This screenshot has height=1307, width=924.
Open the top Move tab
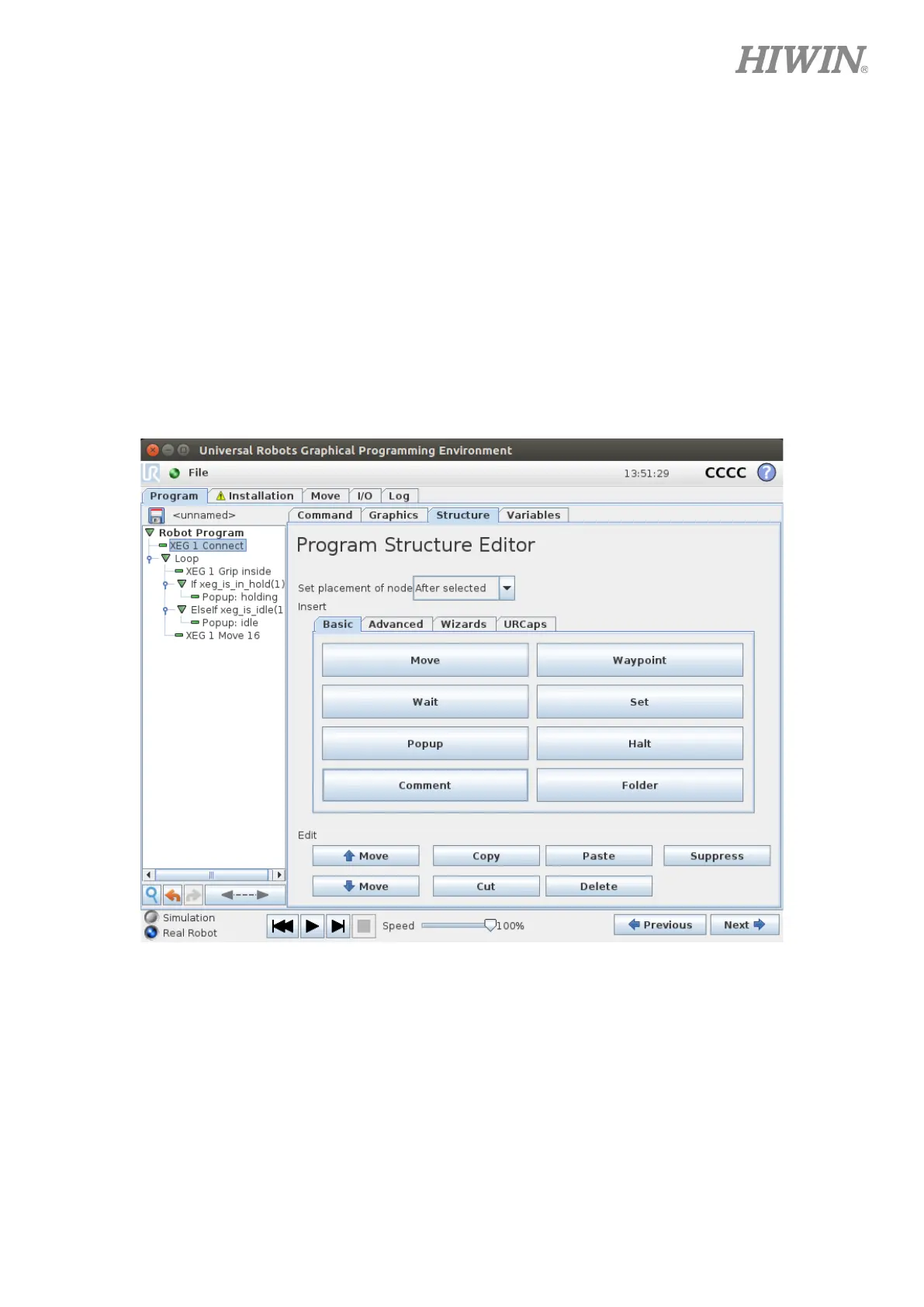pos(326,496)
